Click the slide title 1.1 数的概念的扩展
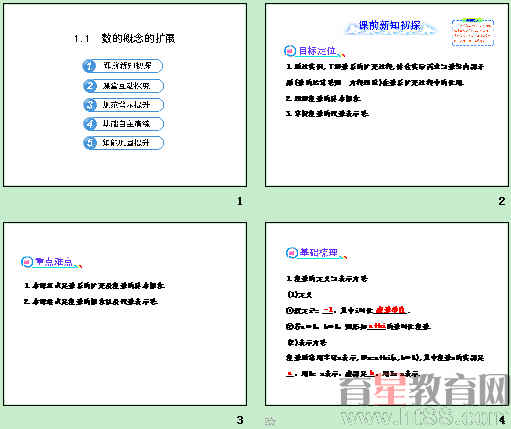Viewport: 511px width, 429px height. [x=124, y=39]
